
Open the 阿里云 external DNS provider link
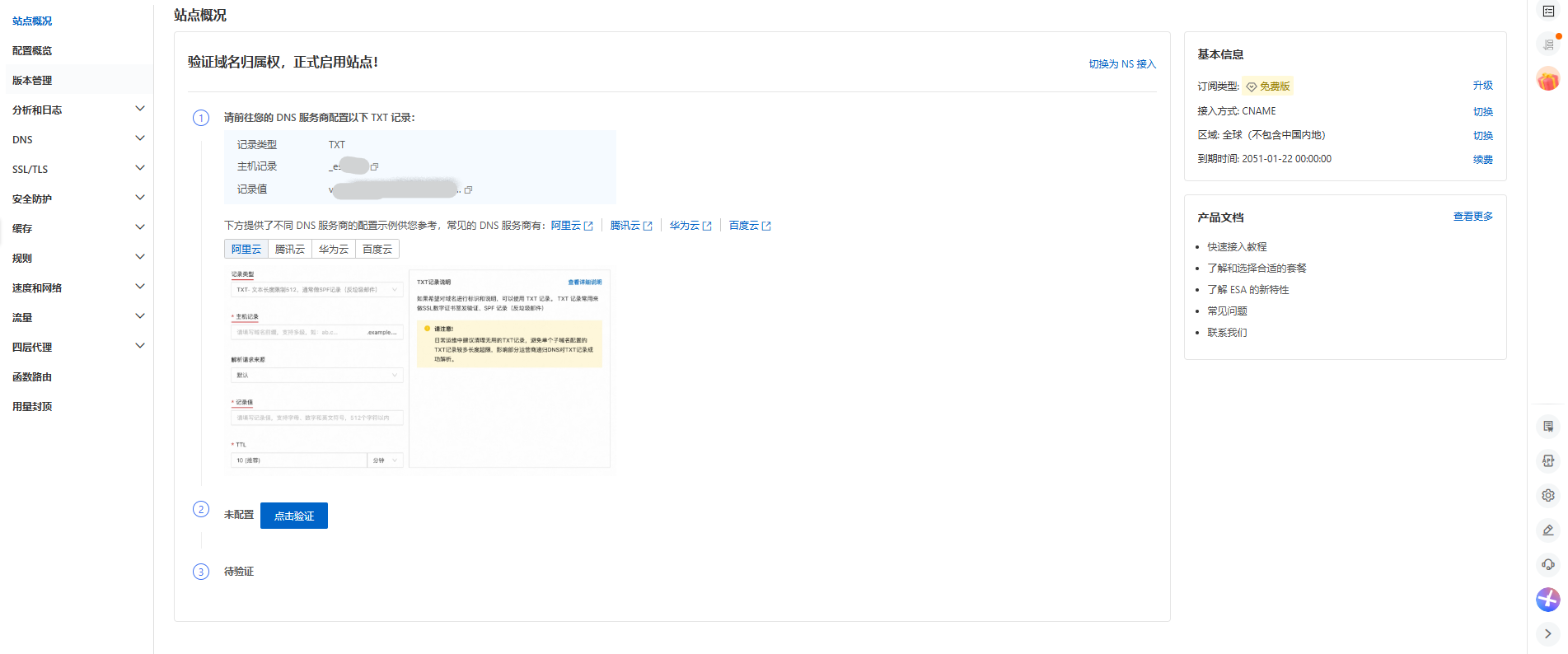click(572, 226)
